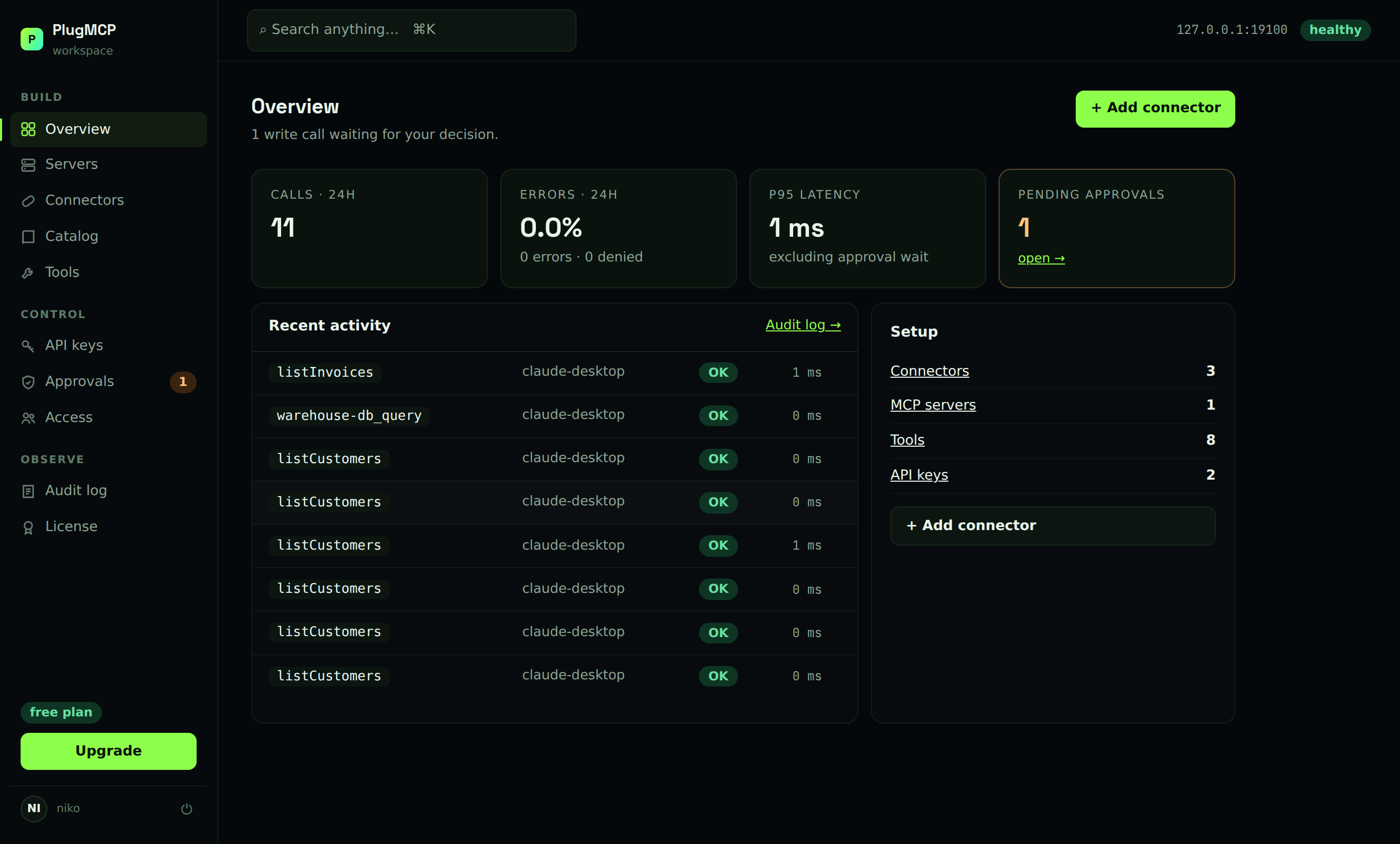Click the OK status on listInvoices row
The image size is (1400, 844).
[718, 373]
